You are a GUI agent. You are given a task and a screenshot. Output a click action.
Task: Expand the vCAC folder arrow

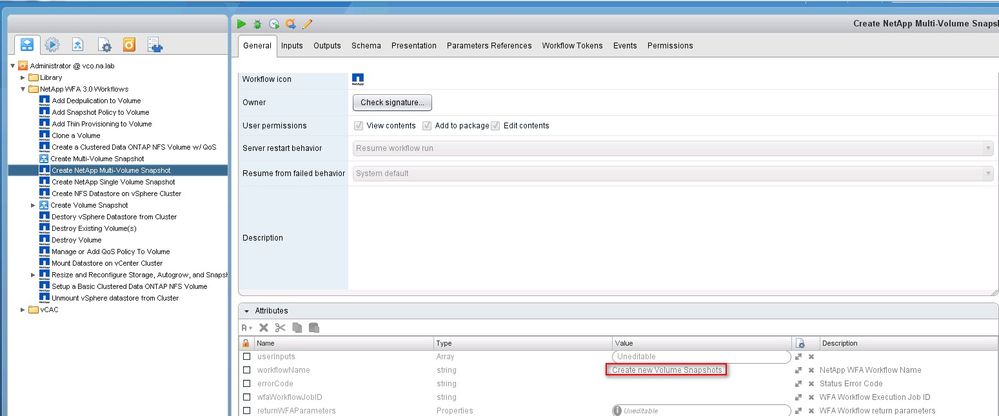[23, 310]
